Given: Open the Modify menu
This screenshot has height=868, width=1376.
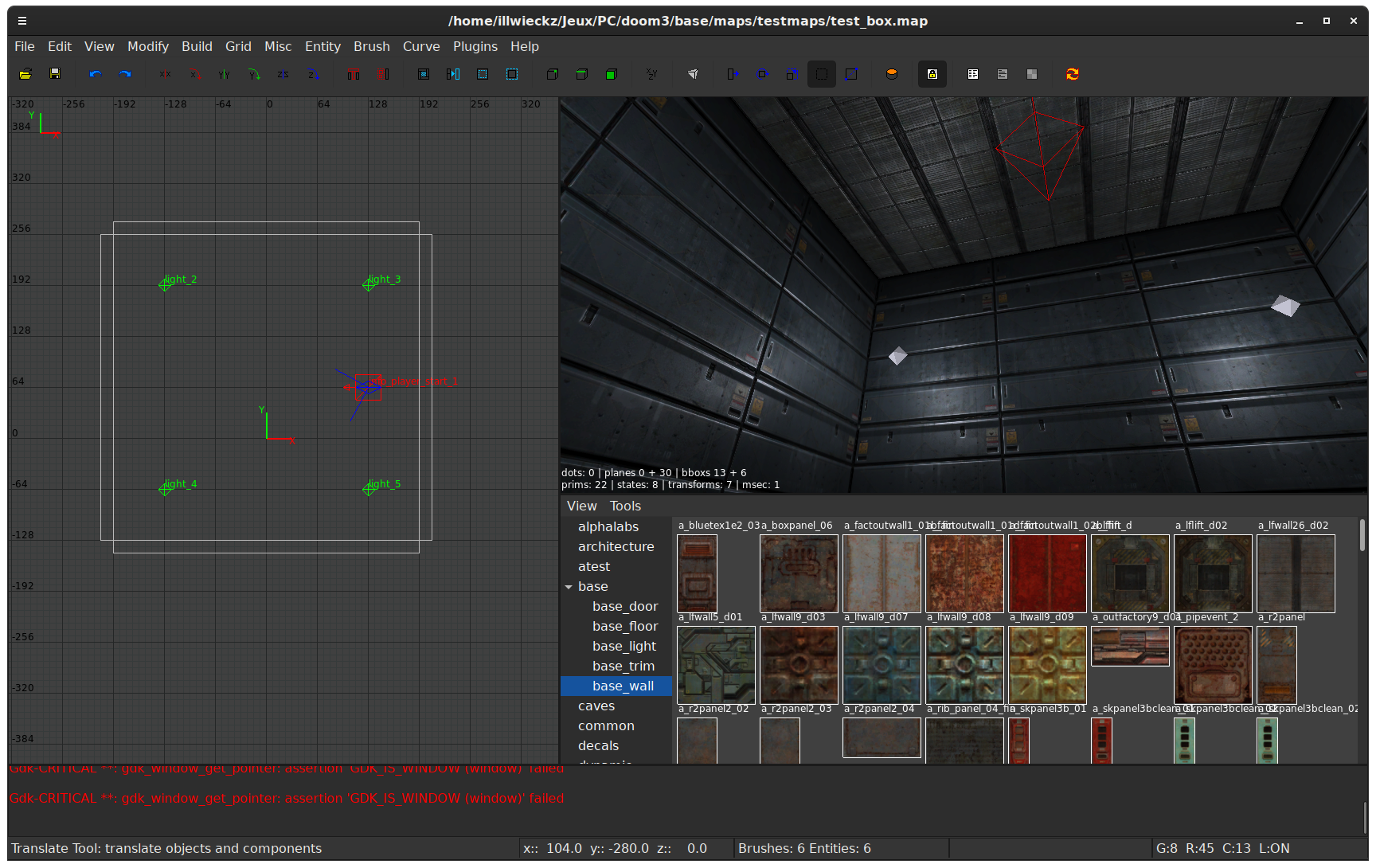Looking at the screenshot, I should tap(148, 46).
